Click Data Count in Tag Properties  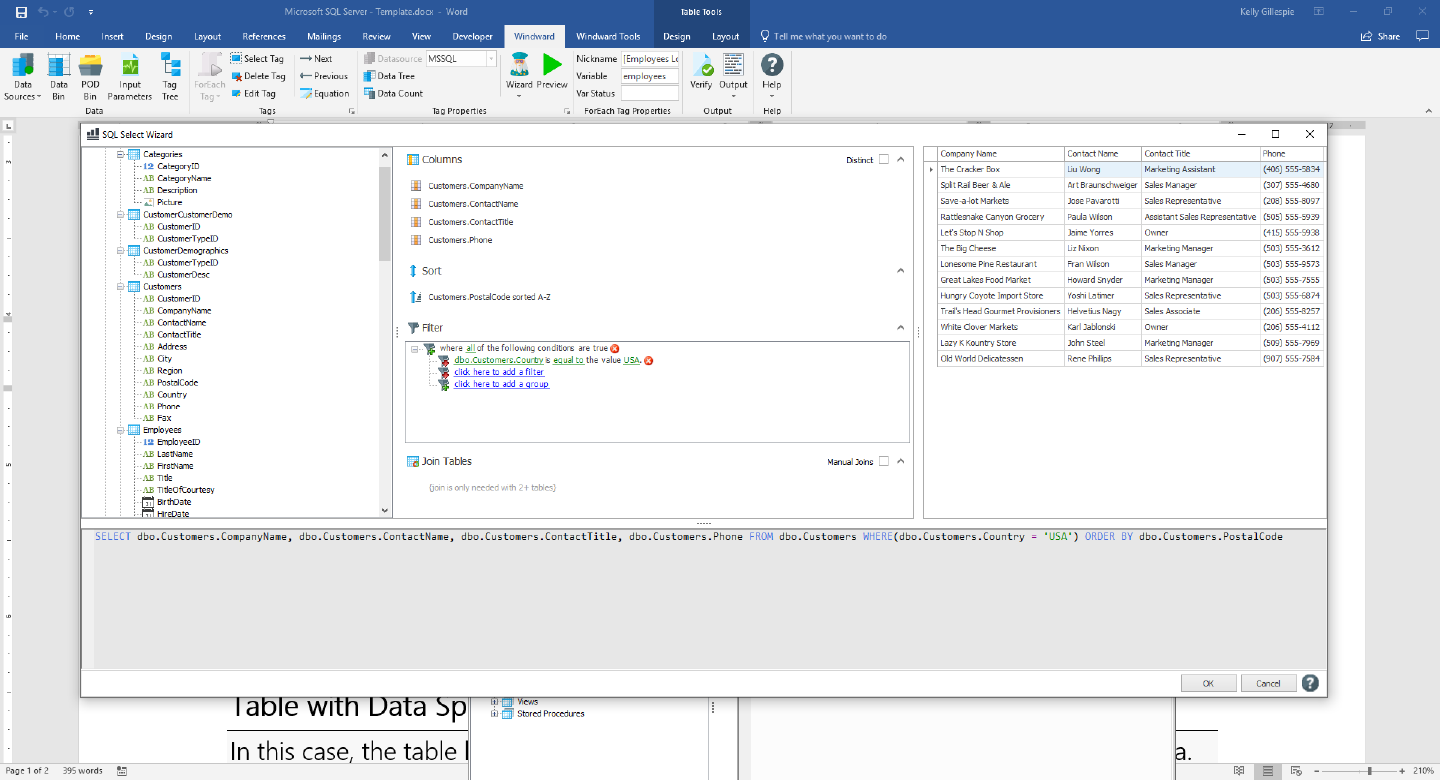[393, 94]
